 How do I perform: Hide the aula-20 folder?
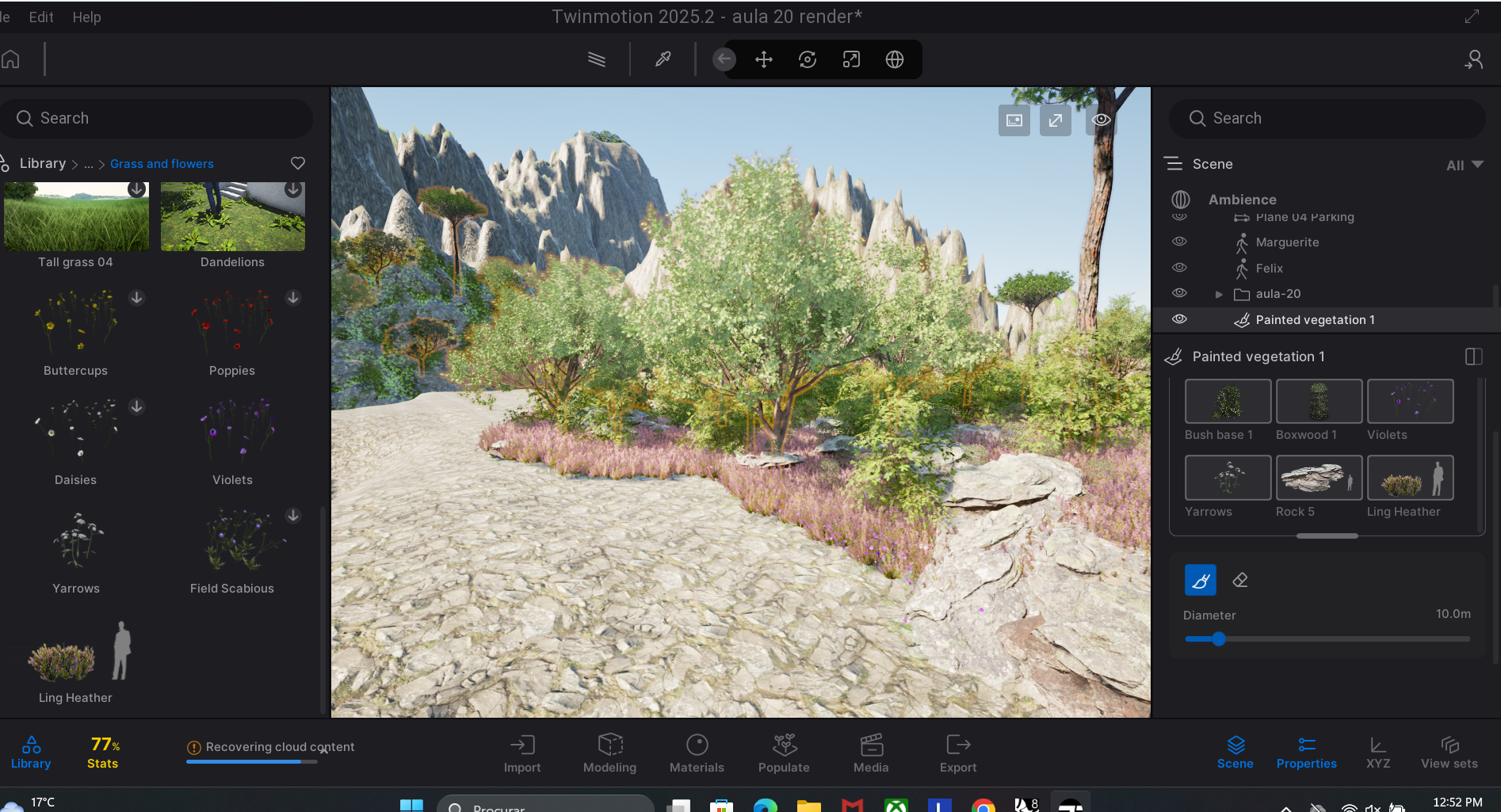click(x=1179, y=293)
